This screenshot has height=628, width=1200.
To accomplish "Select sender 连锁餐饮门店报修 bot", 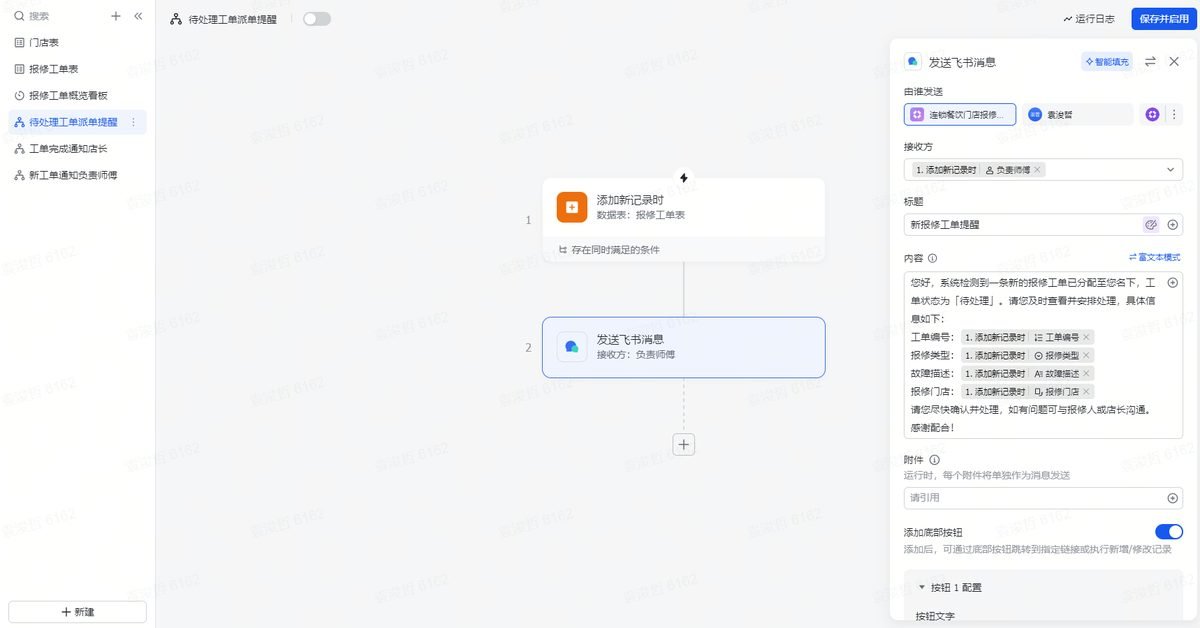I will (x=960, y=114).
